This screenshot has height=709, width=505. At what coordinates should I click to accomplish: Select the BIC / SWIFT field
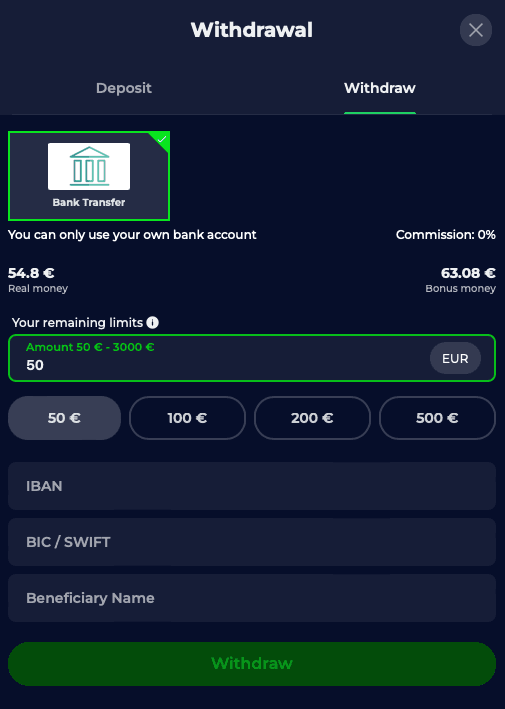pyautogui.click(x=252, y=542)
